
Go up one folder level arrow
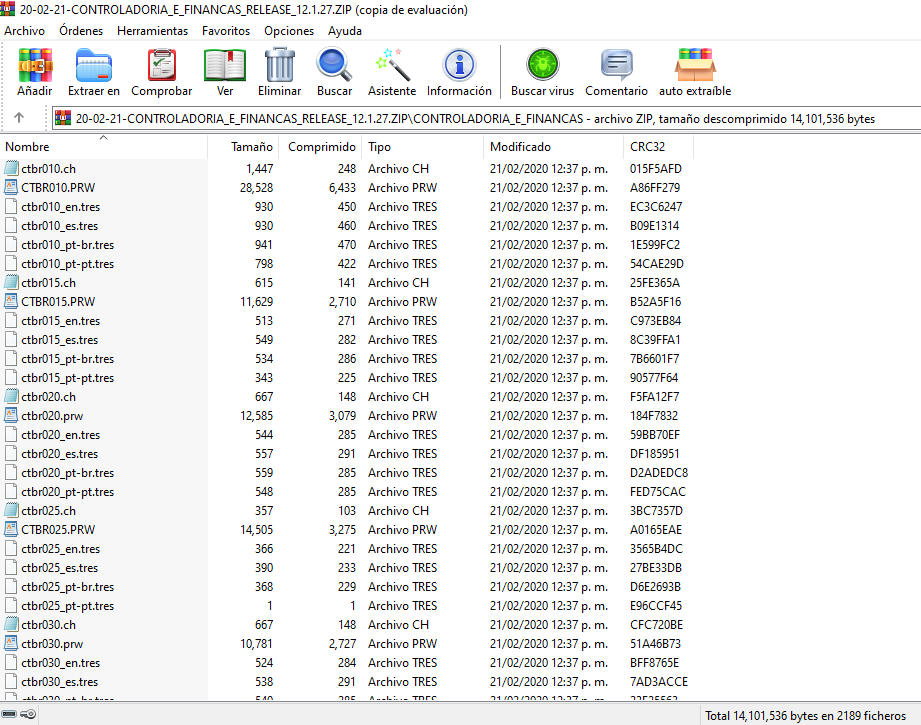tap(19, 118)
